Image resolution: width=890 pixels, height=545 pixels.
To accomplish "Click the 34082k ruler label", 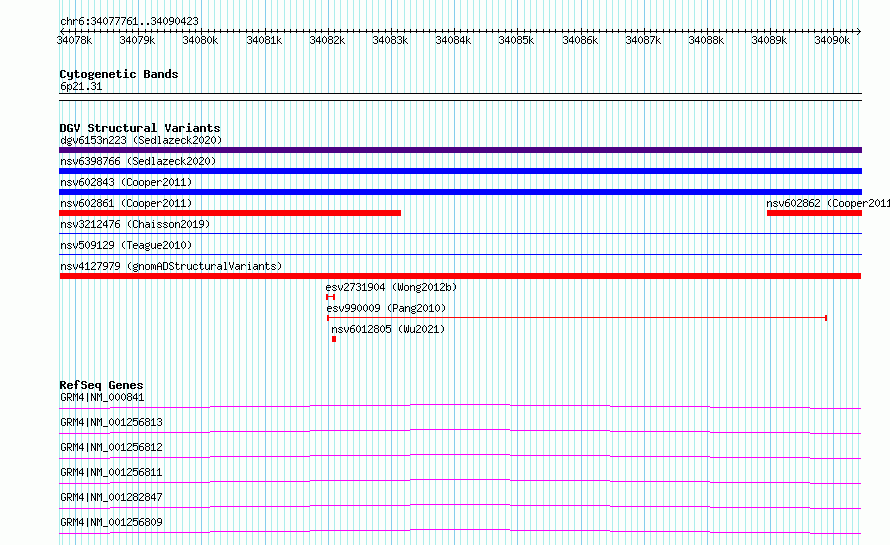I will (x=327, y=40).
